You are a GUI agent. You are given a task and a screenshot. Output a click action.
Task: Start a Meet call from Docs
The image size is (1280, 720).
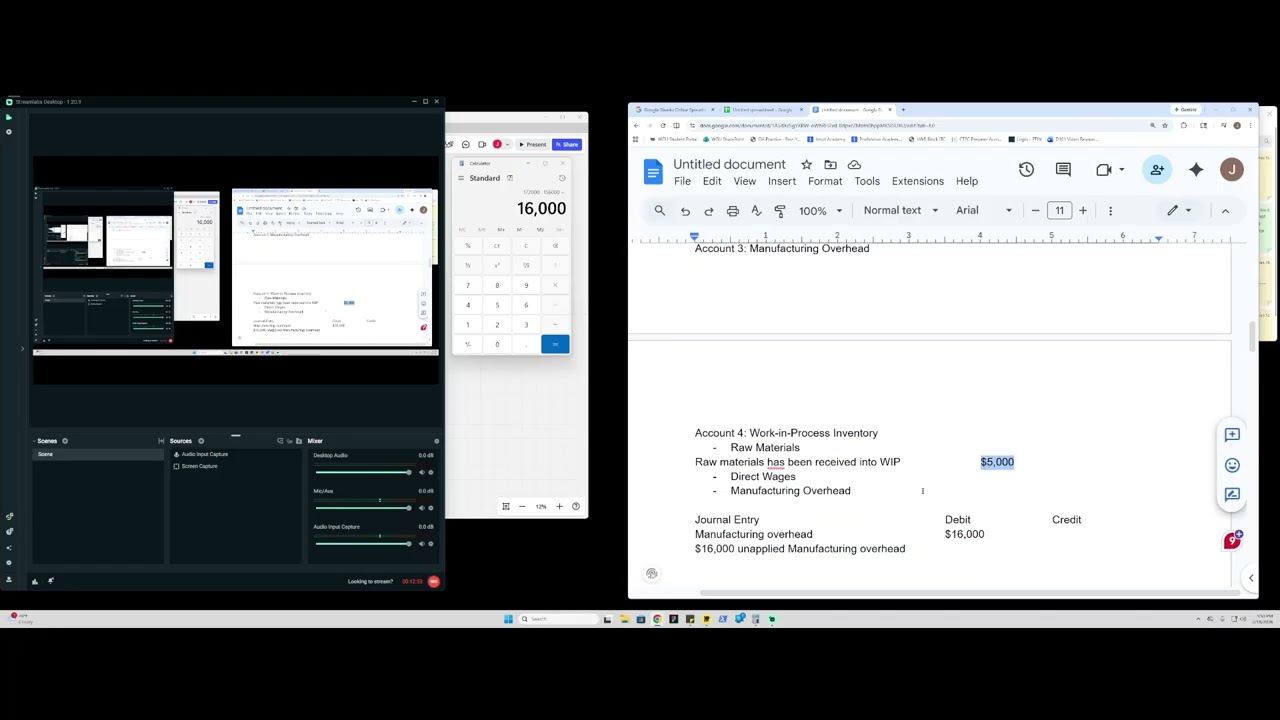pos(1103,170)
